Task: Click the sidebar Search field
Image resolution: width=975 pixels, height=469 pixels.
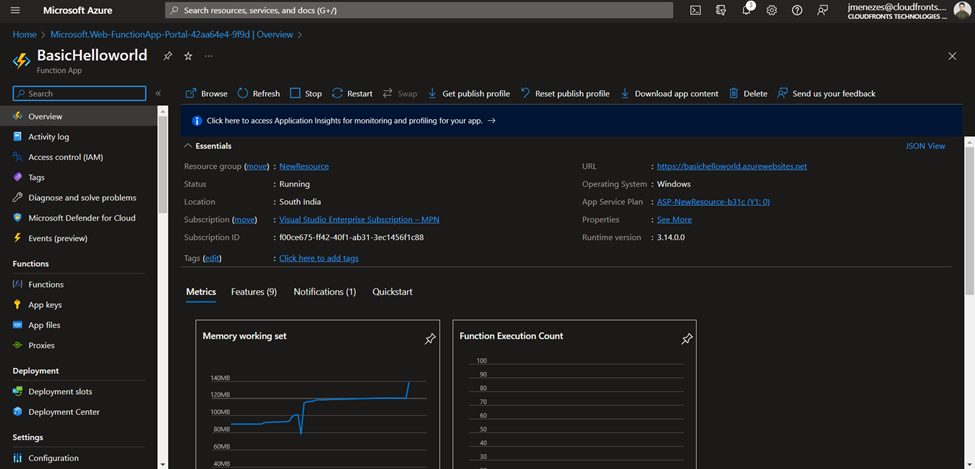Action: coord(80,93)
